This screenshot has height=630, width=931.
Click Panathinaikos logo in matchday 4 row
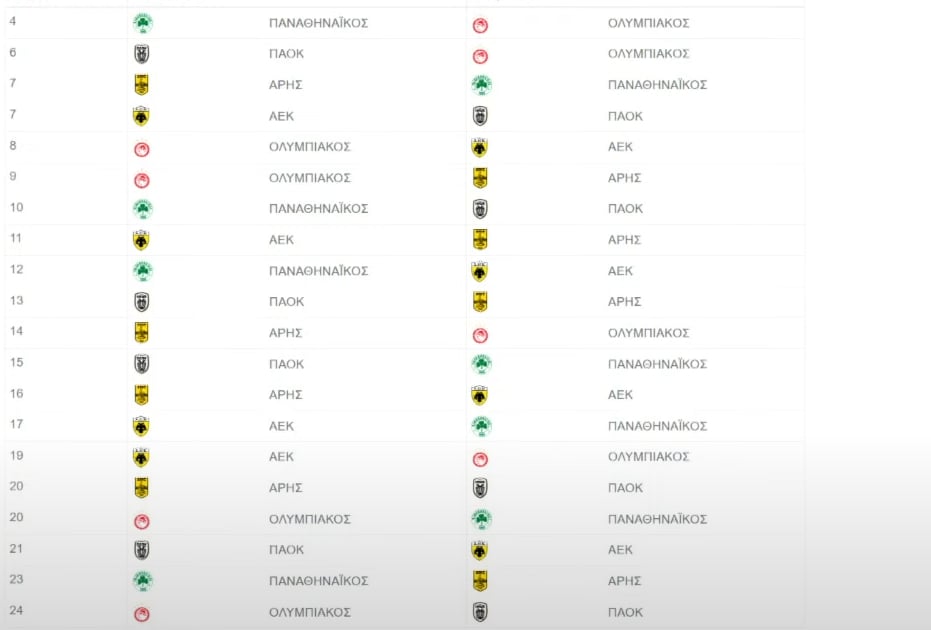point(142,23)
